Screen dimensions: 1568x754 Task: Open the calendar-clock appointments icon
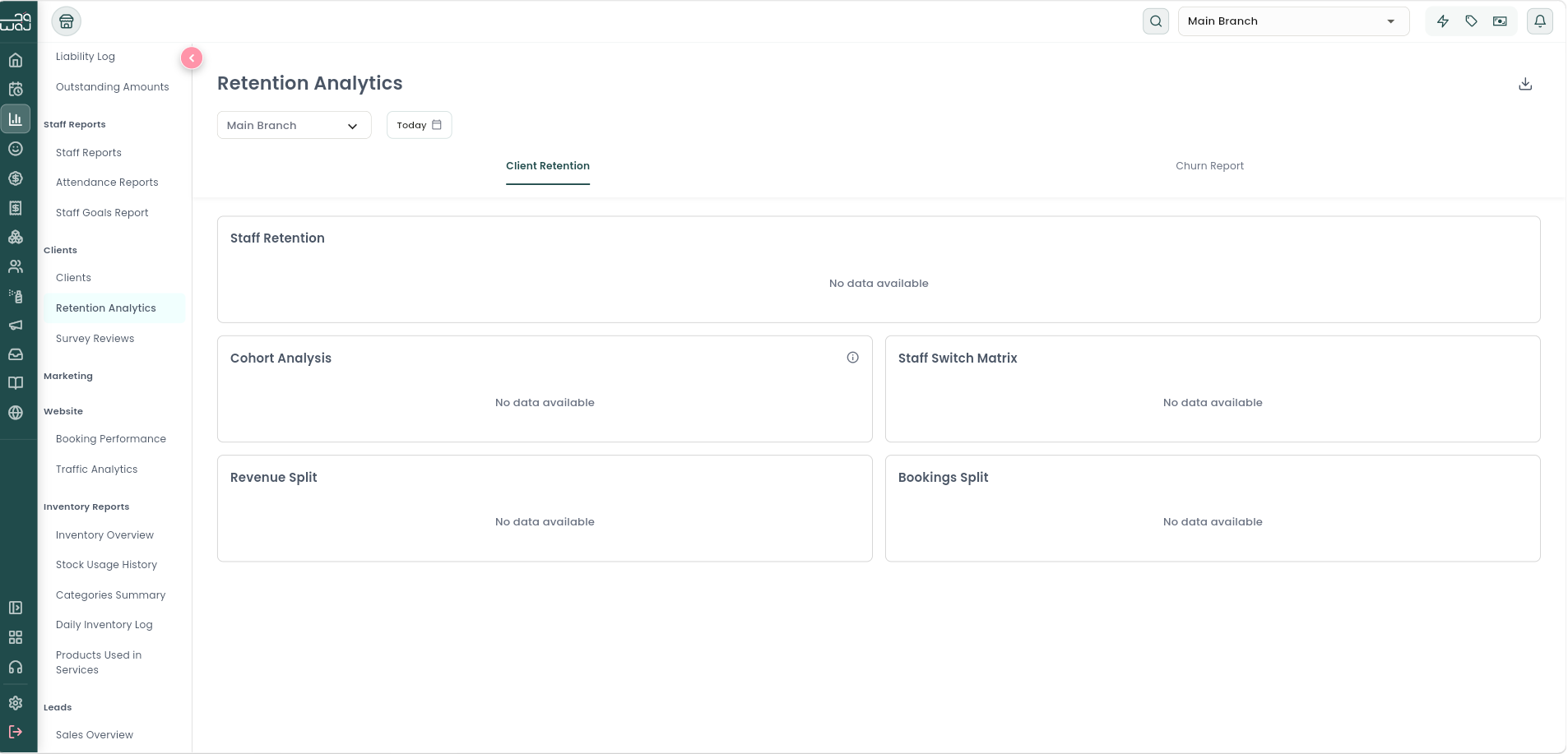click(16, 90)
